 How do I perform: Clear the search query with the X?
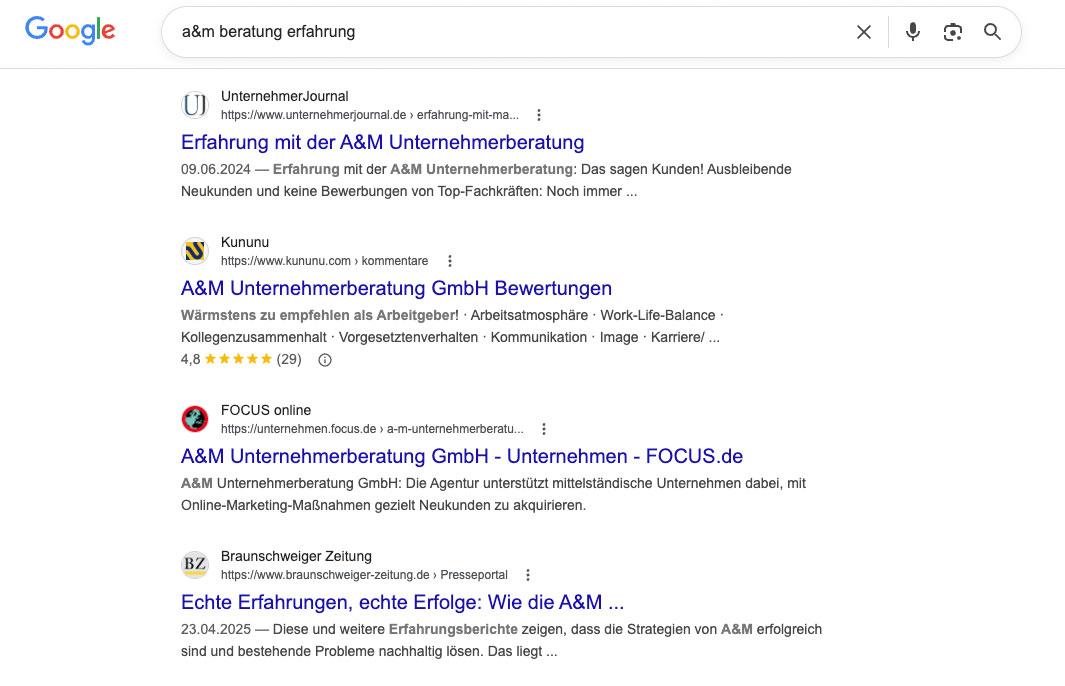863,32
